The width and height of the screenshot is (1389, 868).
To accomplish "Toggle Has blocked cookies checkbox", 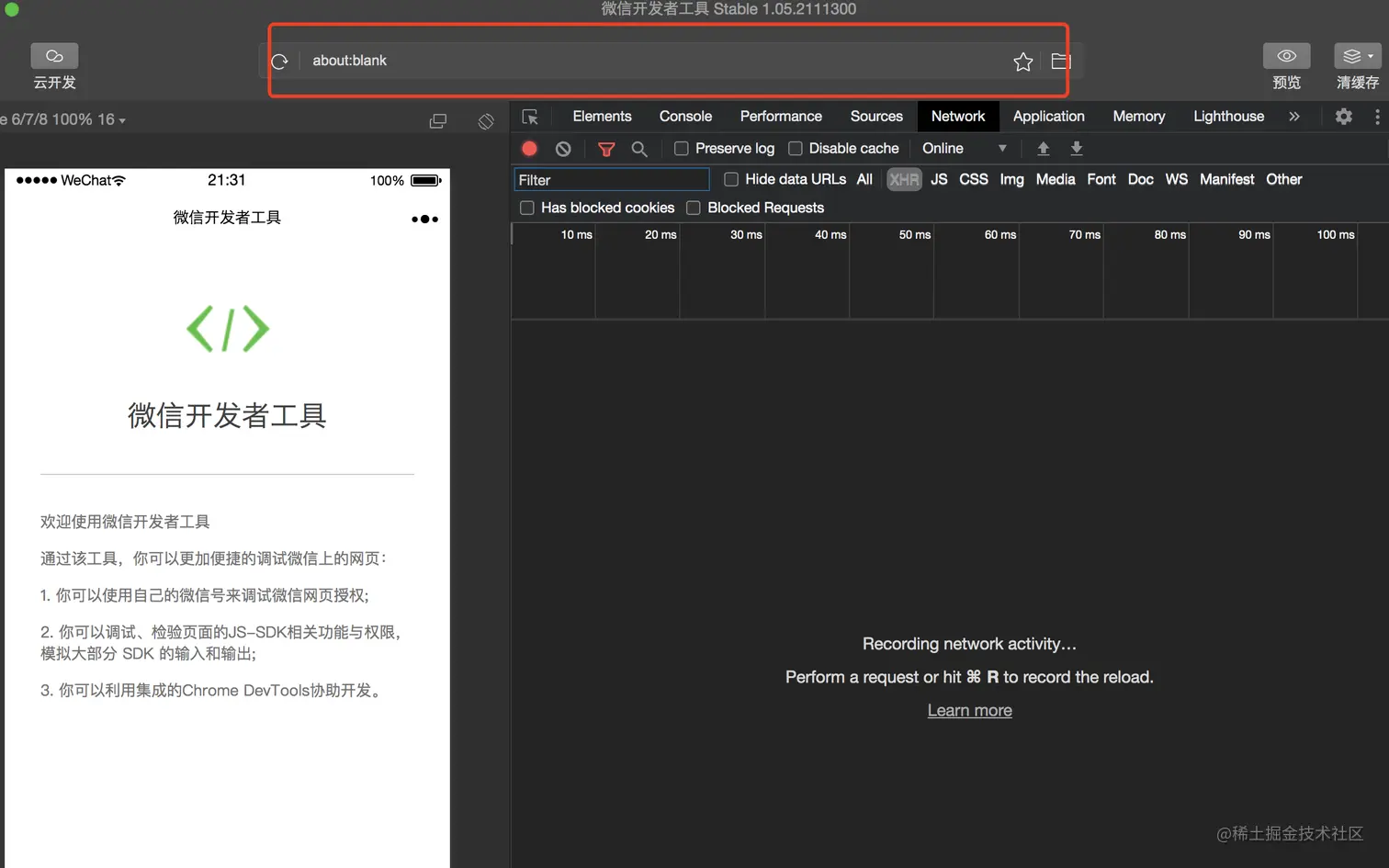I will tap(527, 208).
